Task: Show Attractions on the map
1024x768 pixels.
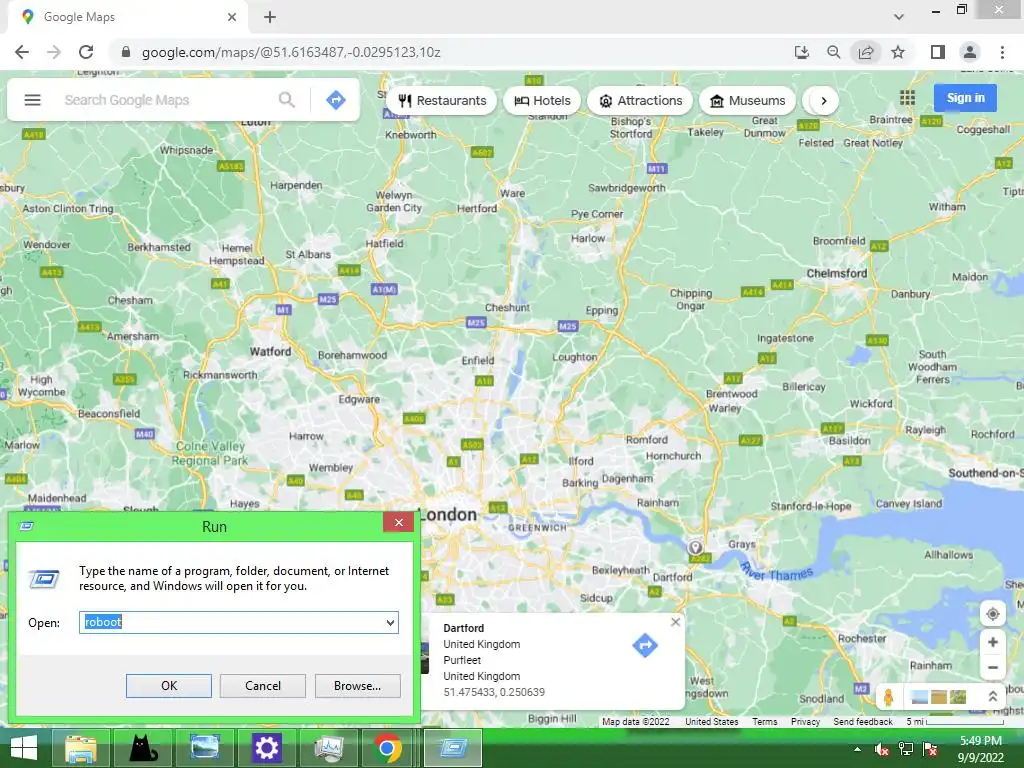Action: click(640, 101)
